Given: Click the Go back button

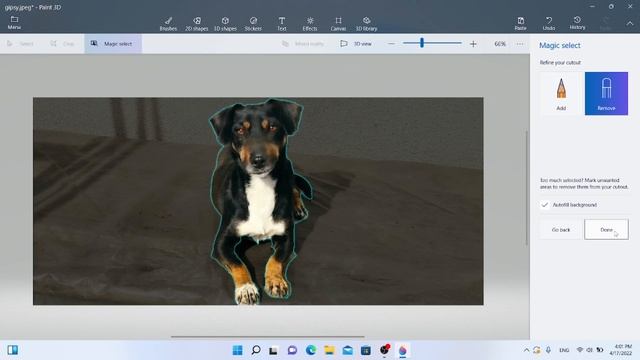Looking at the screenshot, I should pos(561,230).
